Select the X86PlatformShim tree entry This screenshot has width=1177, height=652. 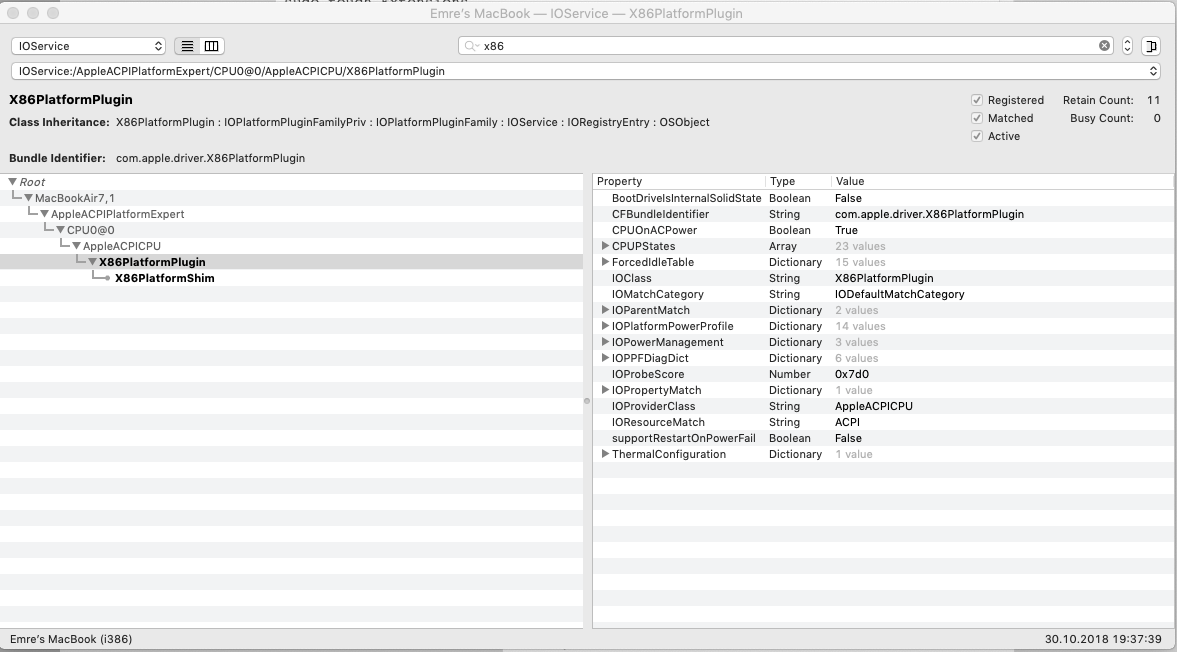click(x=164, y=278)
